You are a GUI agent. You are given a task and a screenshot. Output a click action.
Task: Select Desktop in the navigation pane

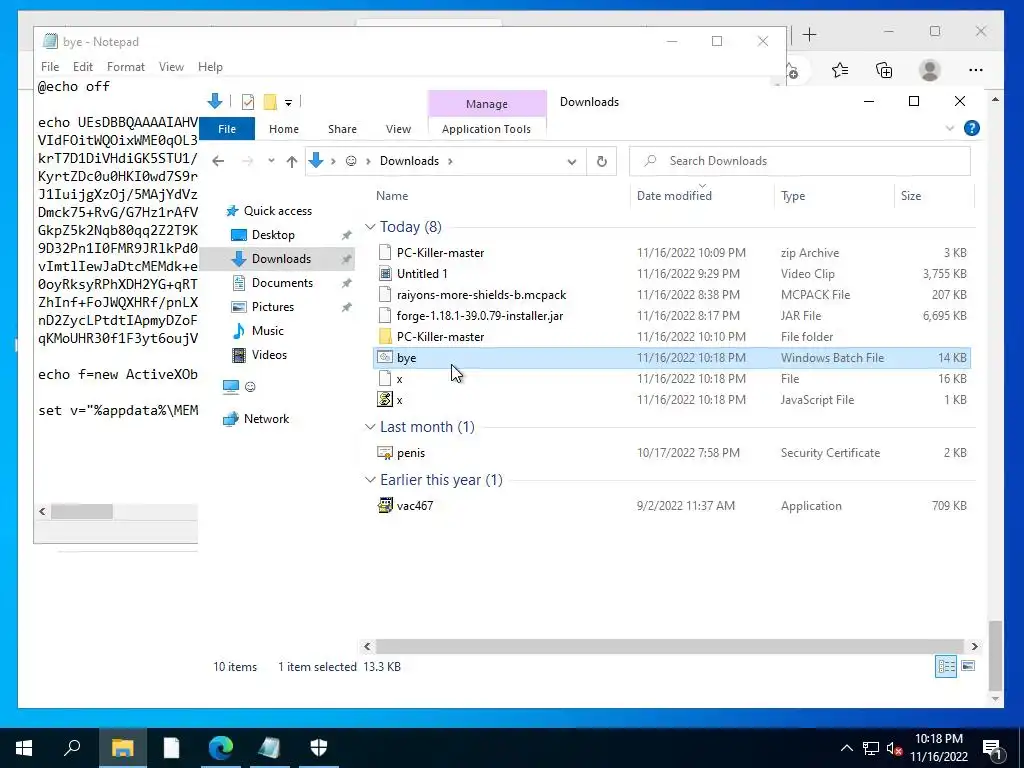273,234
